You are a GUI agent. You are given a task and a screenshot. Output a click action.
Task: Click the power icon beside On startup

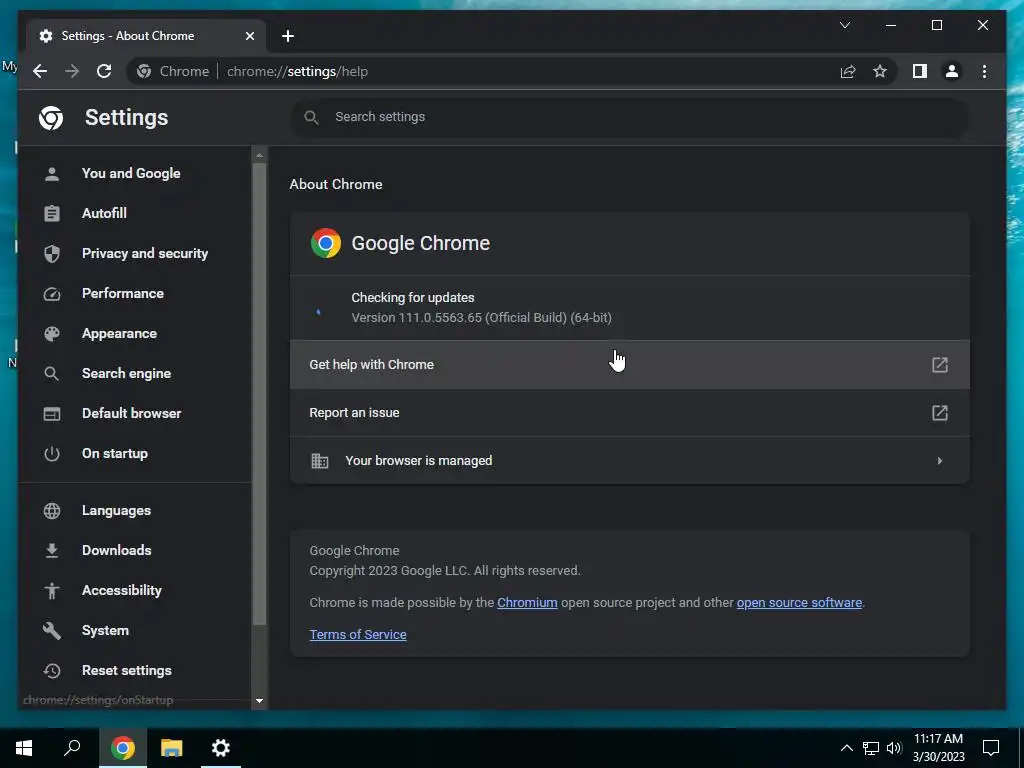52,453
